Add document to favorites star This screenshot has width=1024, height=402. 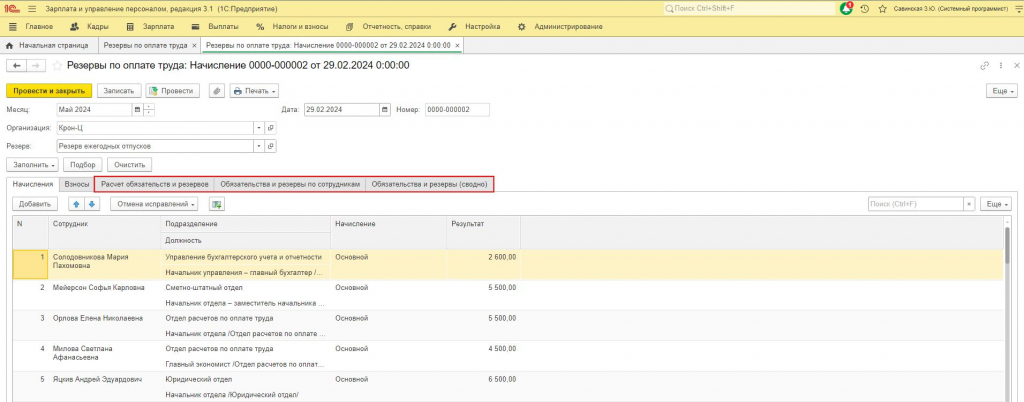[57, 66]
